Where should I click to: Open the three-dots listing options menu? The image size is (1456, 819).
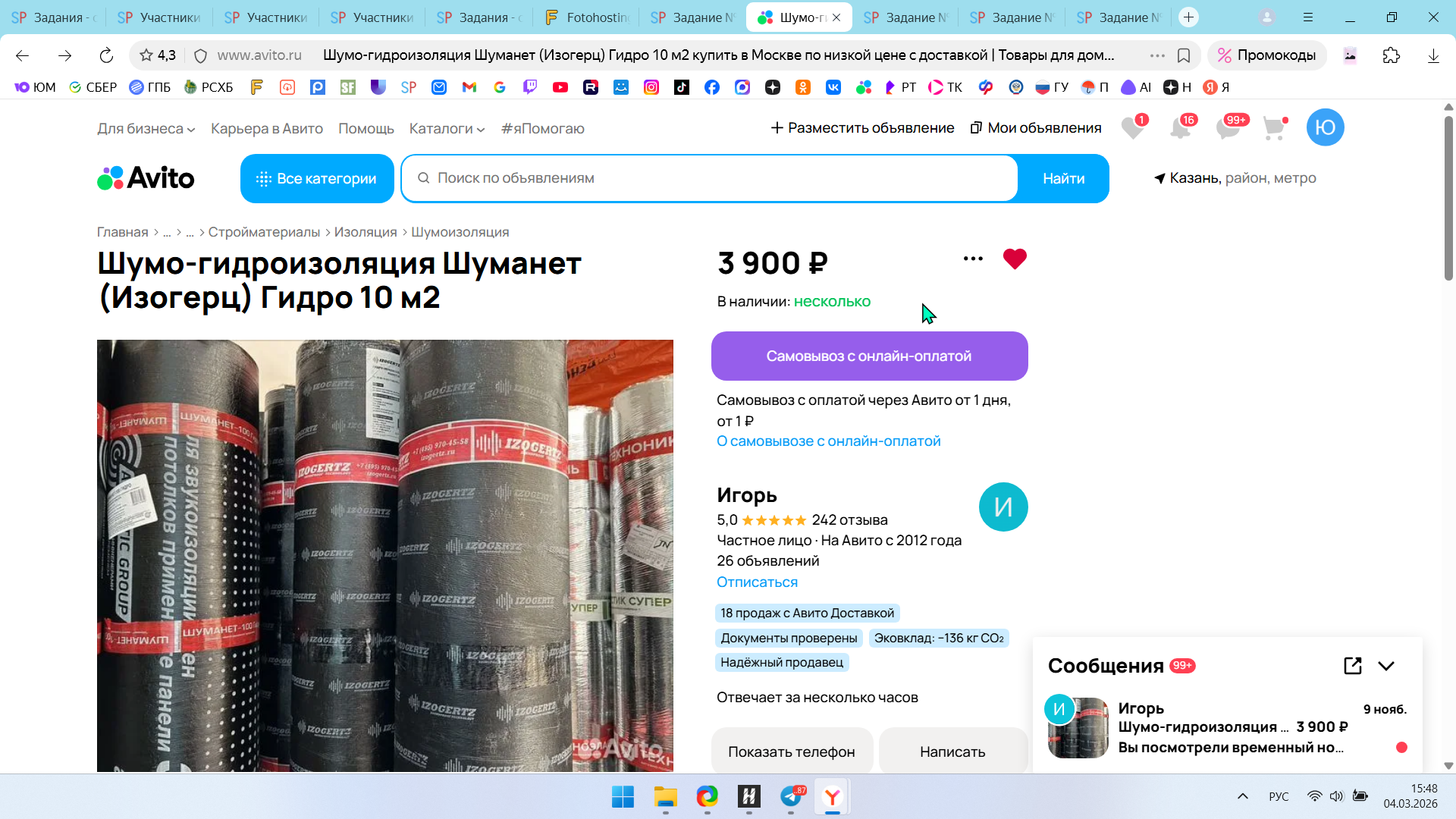[x=973, y=259]
